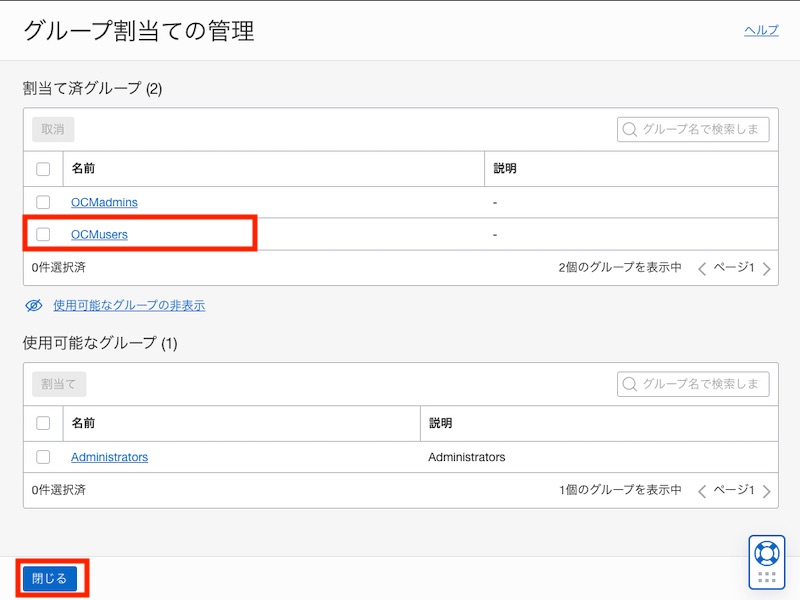The image size is (800, 600).
Task: Click next page arrow in available groups table
Action: [x=766, y=491]
